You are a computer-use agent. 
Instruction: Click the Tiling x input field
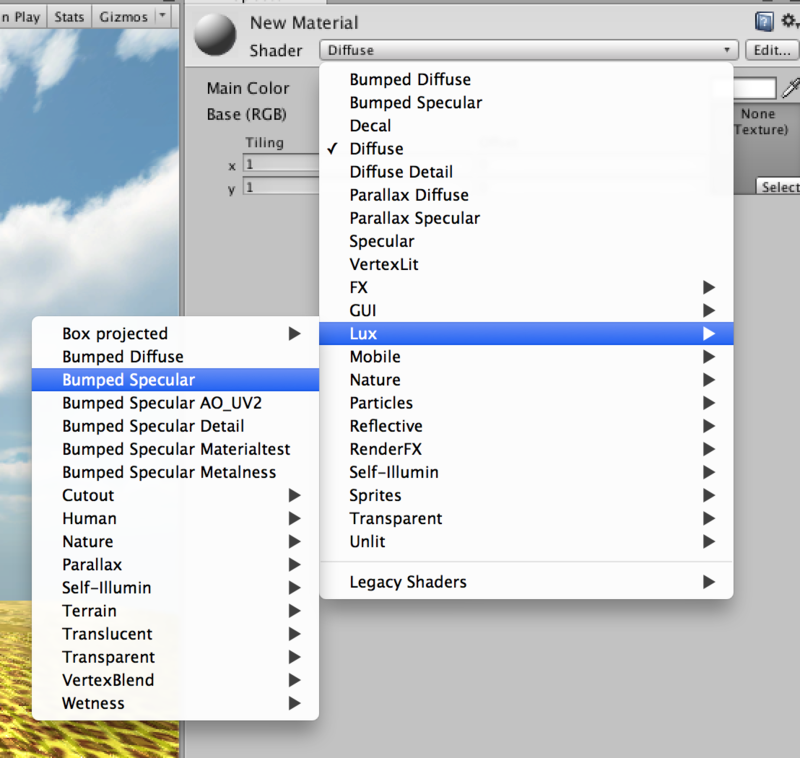click(281, 164)
